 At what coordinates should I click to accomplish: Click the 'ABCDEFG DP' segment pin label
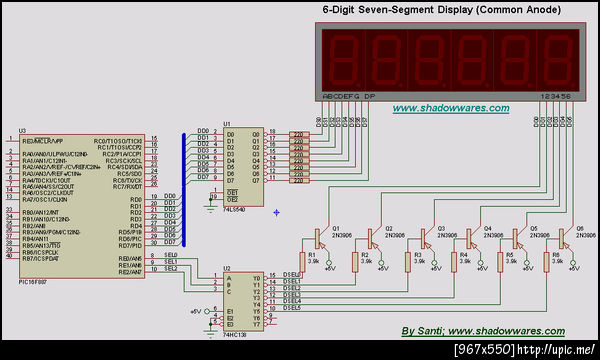point(349,96)
